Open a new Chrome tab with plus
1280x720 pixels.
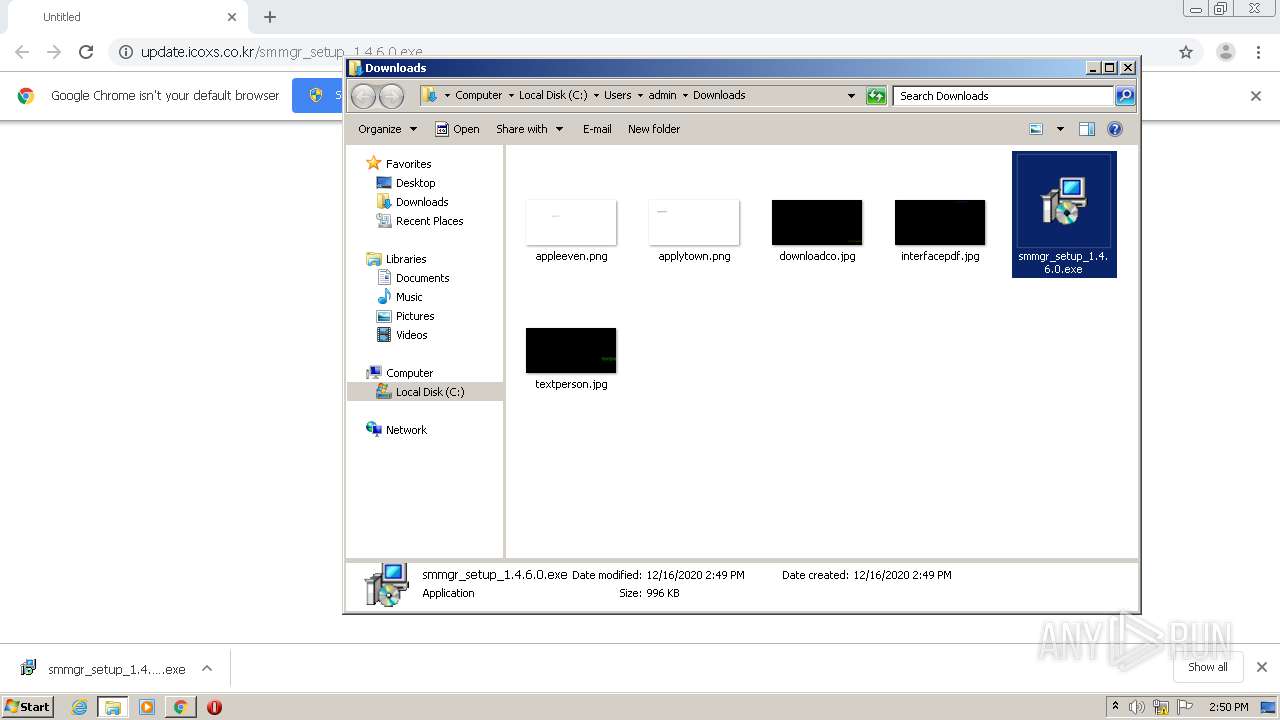coord(270,17)
